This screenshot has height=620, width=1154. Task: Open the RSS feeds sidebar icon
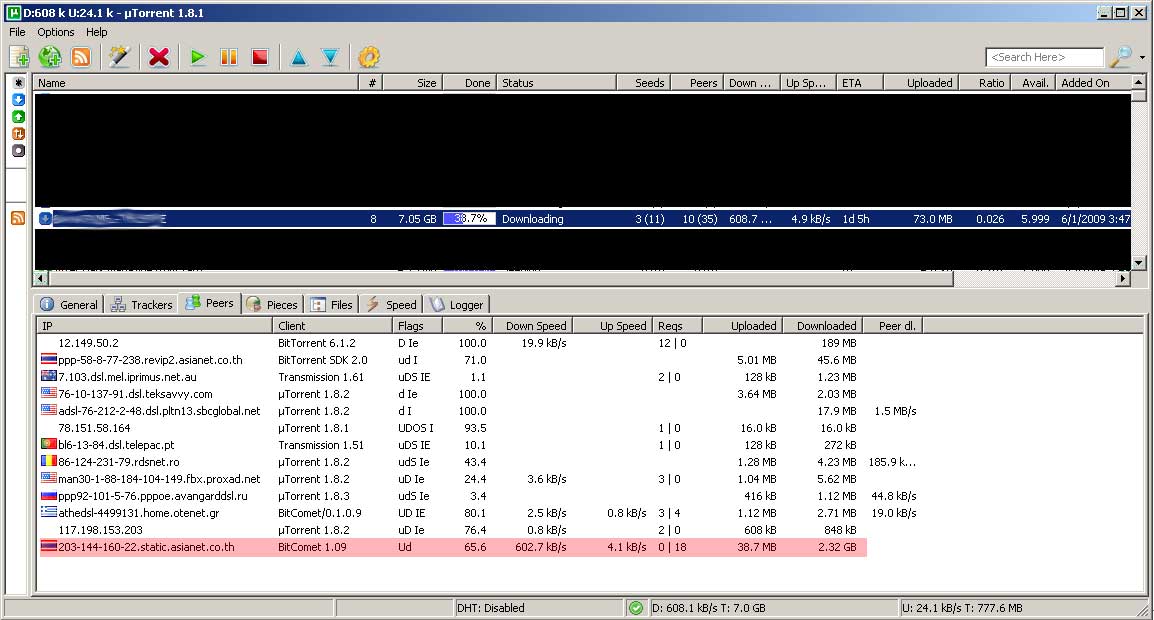pyautogui.click(x=18, y=217)
